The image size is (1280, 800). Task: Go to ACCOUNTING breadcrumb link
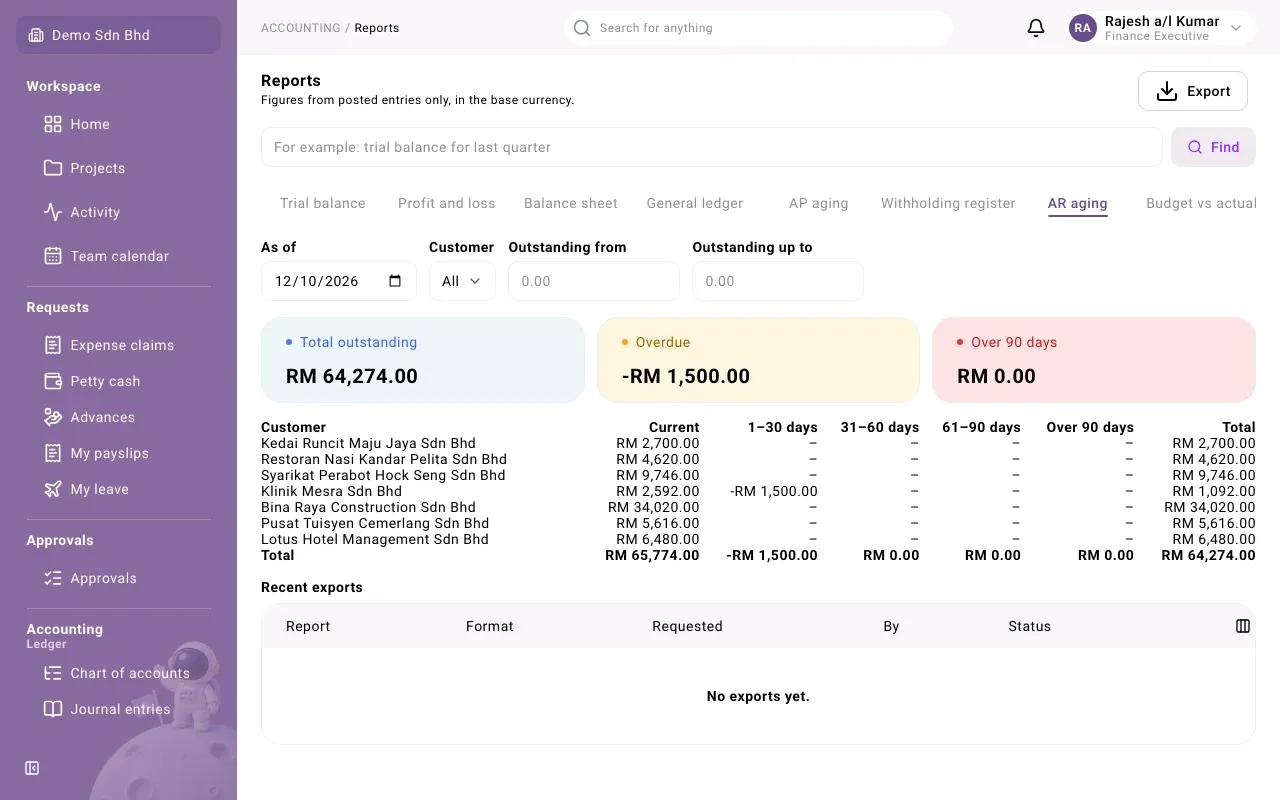click(301, 28)
